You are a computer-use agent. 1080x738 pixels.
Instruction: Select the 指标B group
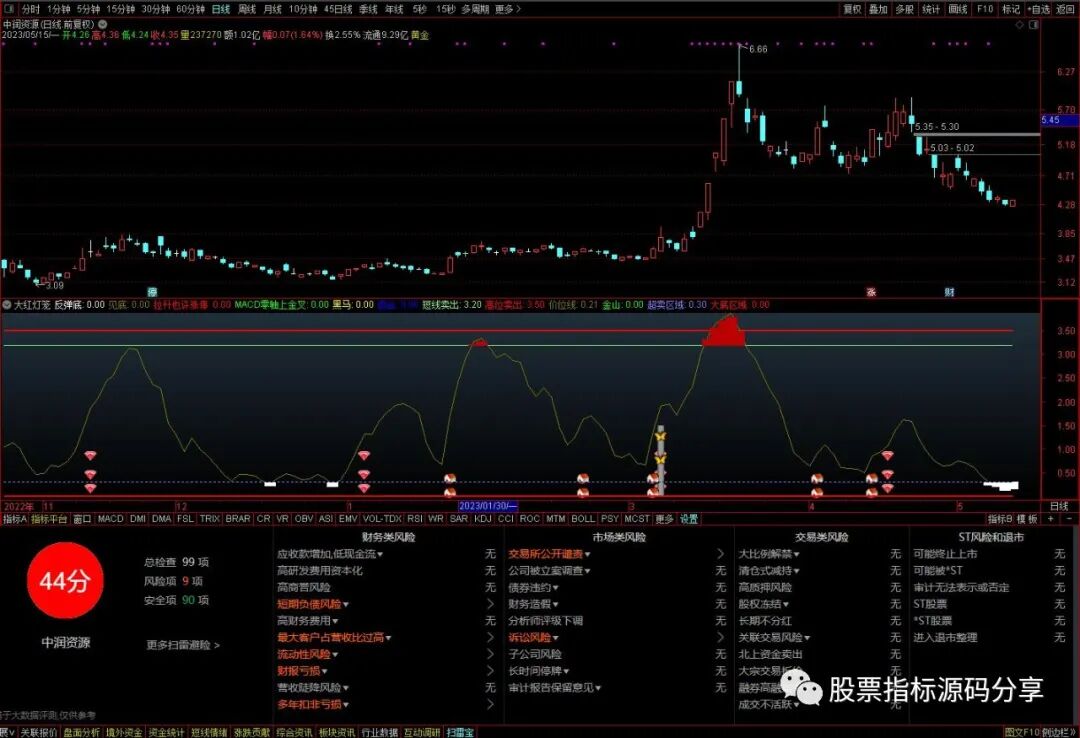[1000, 519]
